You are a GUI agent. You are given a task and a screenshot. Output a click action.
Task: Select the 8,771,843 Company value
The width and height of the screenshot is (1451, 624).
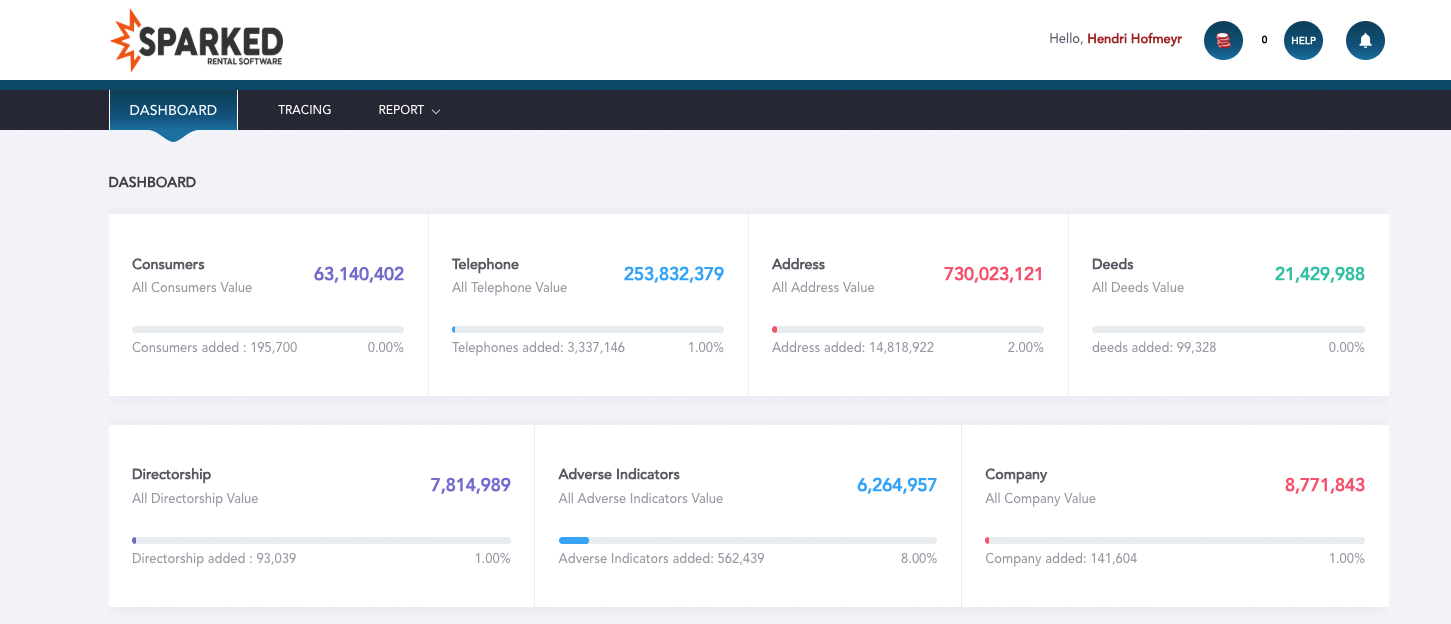(1325, 484)
